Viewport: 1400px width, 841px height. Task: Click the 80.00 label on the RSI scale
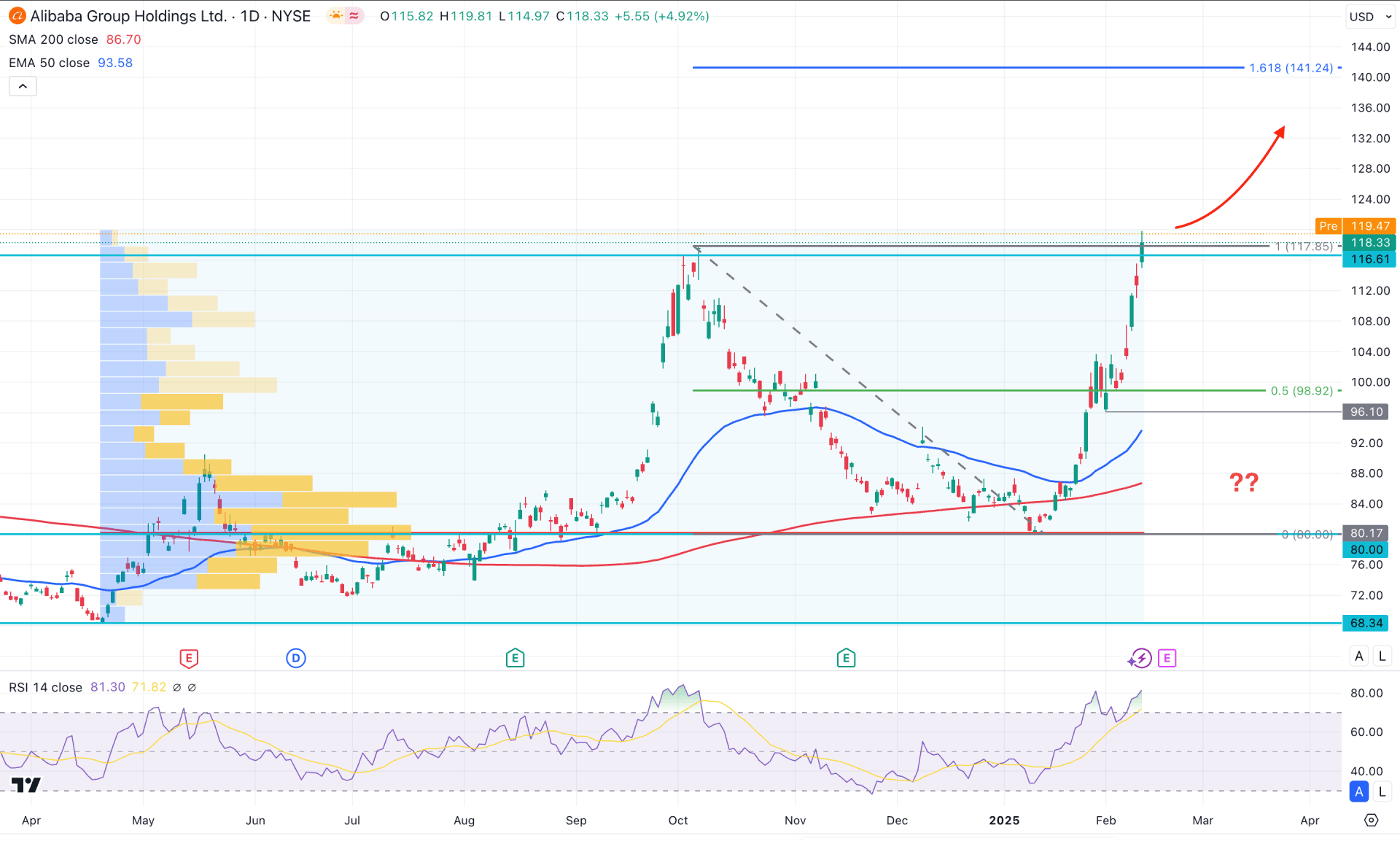[x=1366, y=693]
